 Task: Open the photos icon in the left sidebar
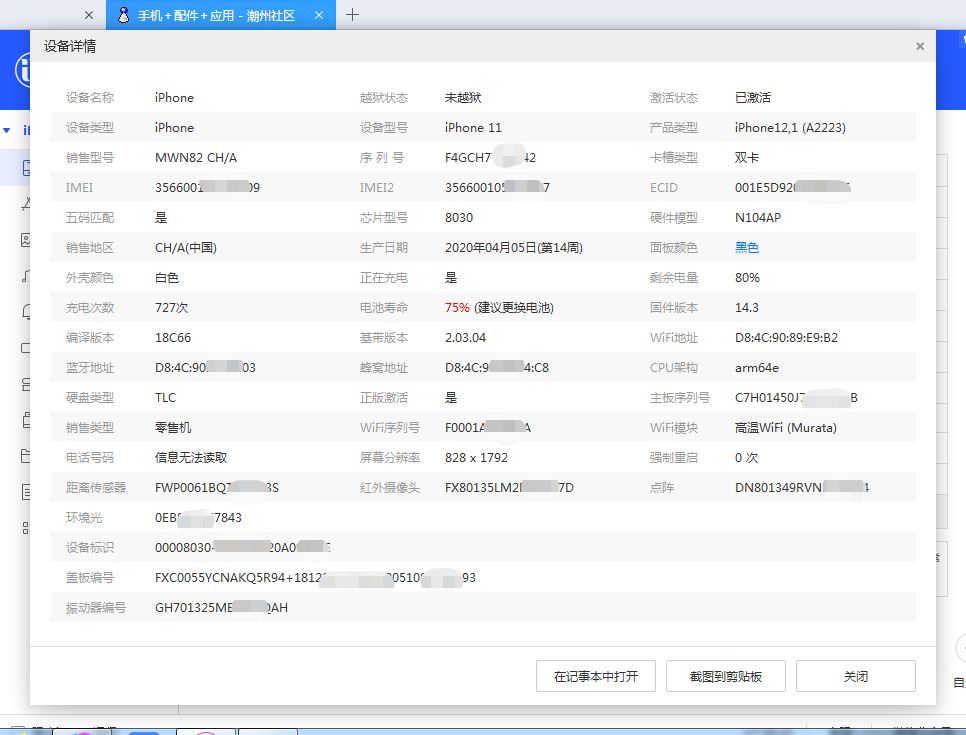[26, 240]
